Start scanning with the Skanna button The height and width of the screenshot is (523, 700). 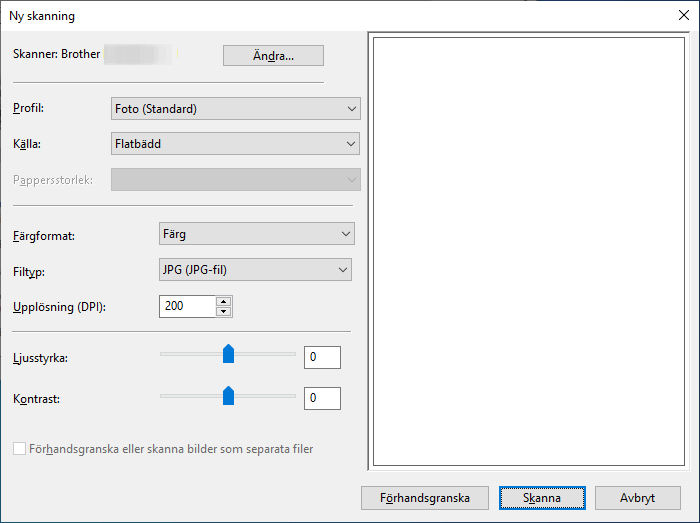click(x=528, y=497)
